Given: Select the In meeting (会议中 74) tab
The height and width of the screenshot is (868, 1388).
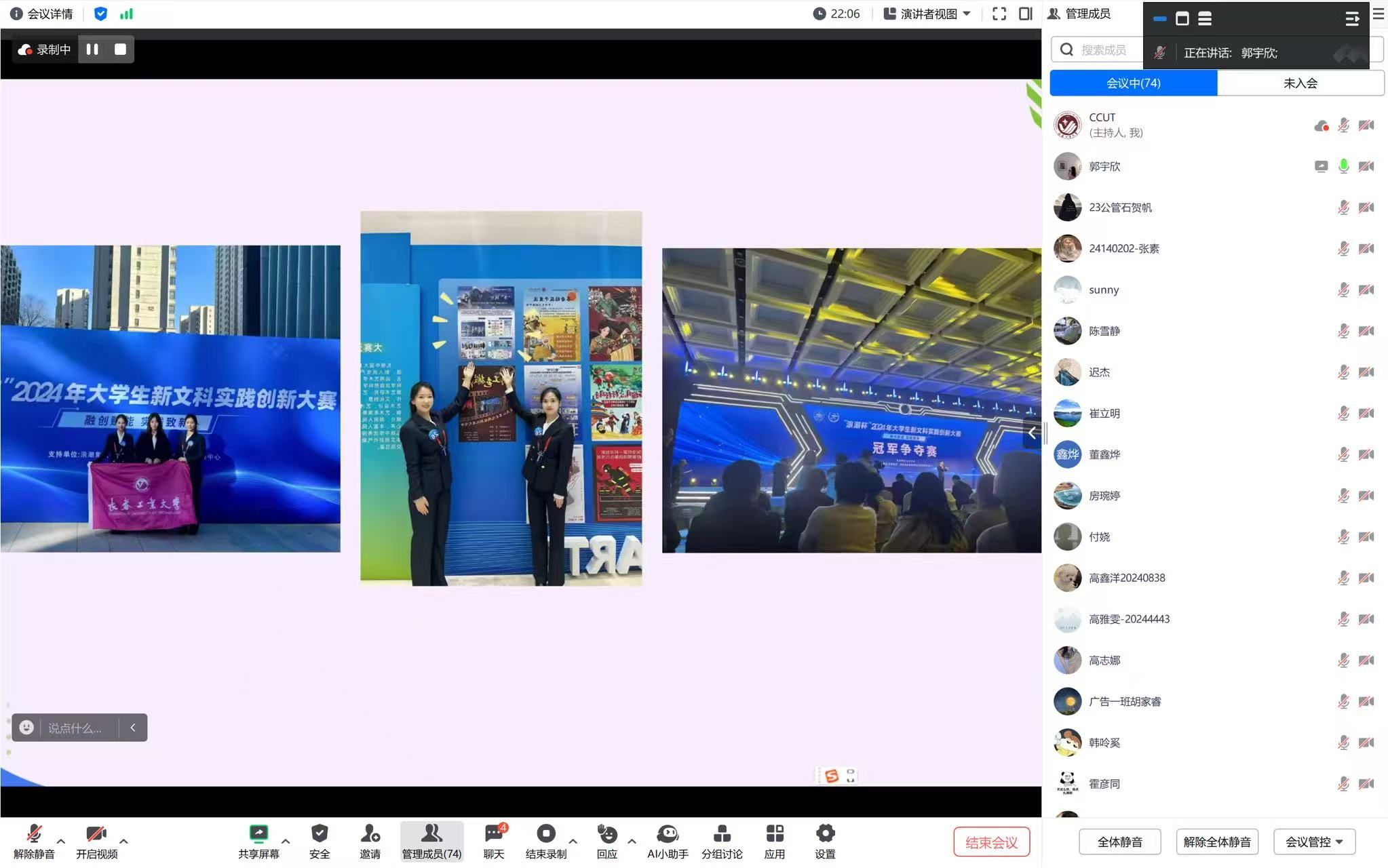Looking at the screenshot, I should click(x=1133, y=83).
